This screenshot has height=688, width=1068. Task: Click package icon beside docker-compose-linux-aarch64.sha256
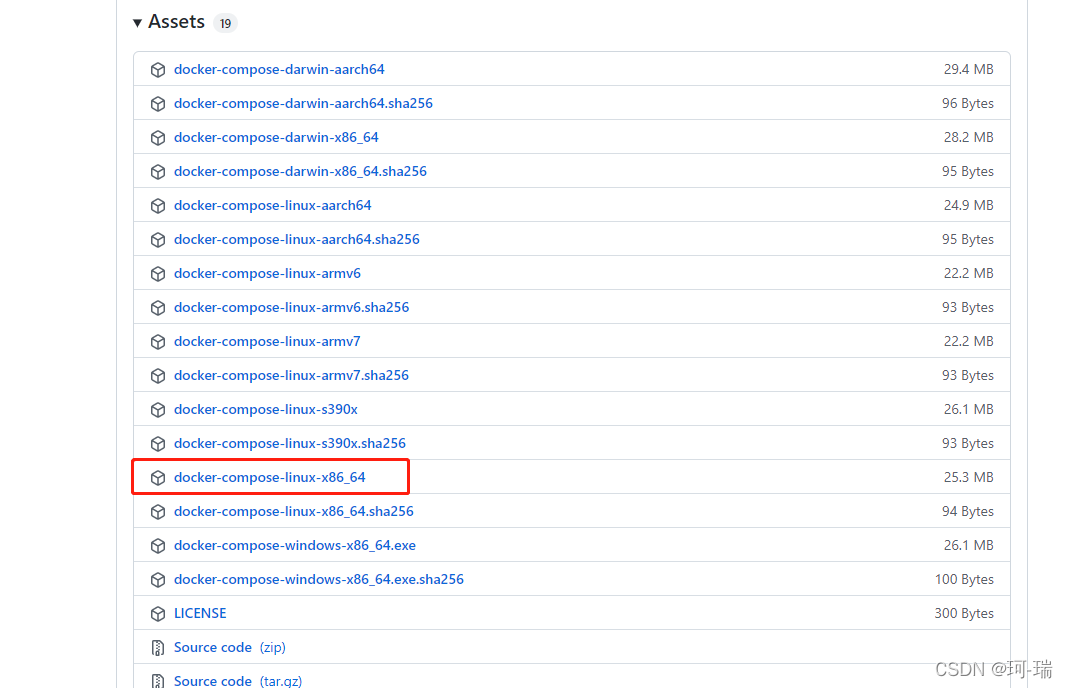(x=158, y=240)
